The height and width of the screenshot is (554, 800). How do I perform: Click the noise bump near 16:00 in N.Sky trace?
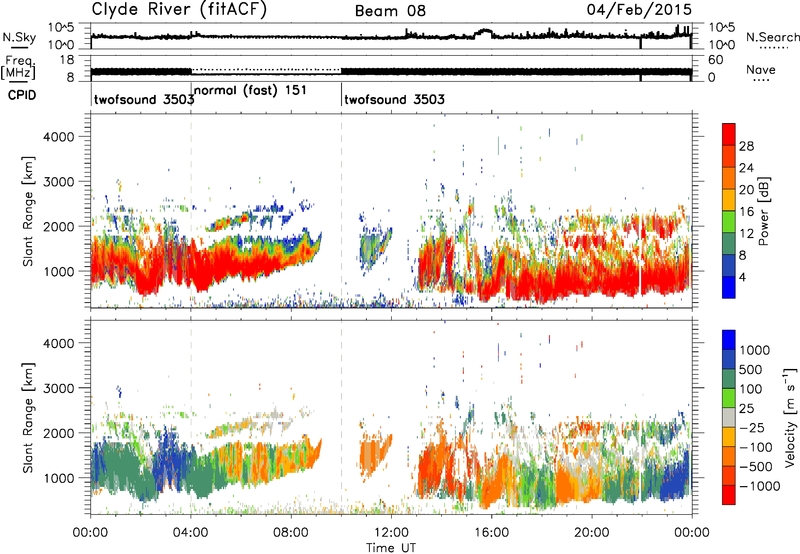[484, 32]
